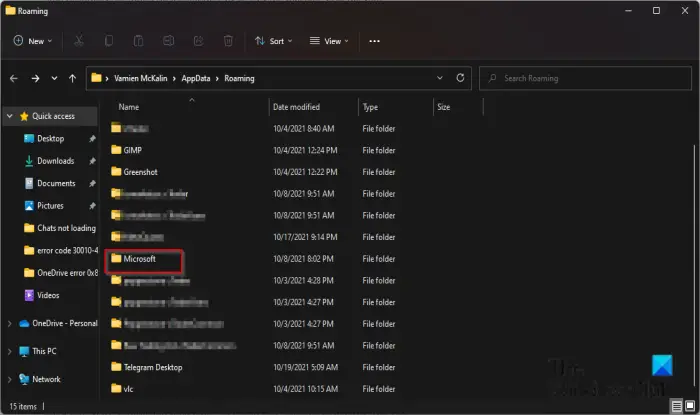Go back with the left arrow
Screen dimensions: 700x415
pyautogui.click(x=14, y=79)
